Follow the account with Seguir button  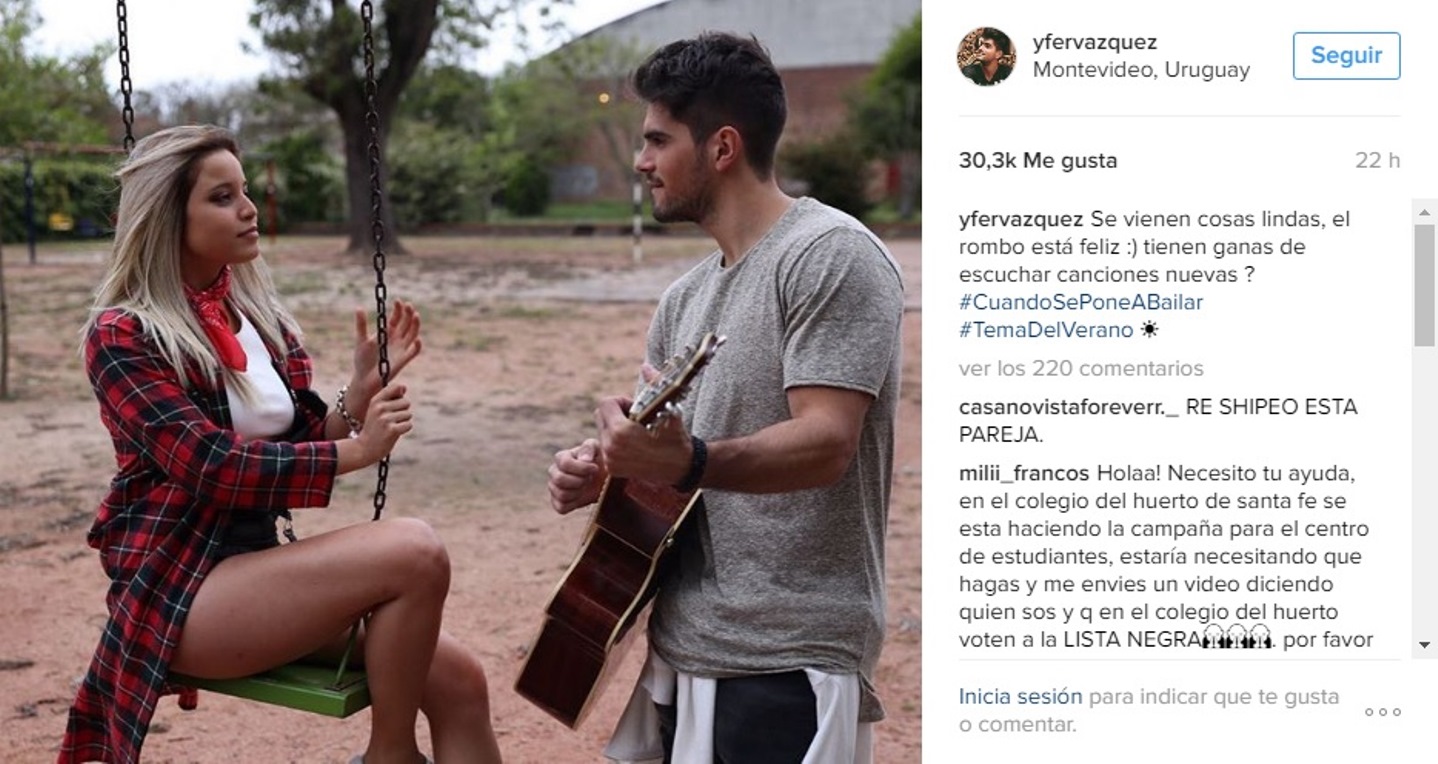pyautogui.click(x=1346, y=56)
